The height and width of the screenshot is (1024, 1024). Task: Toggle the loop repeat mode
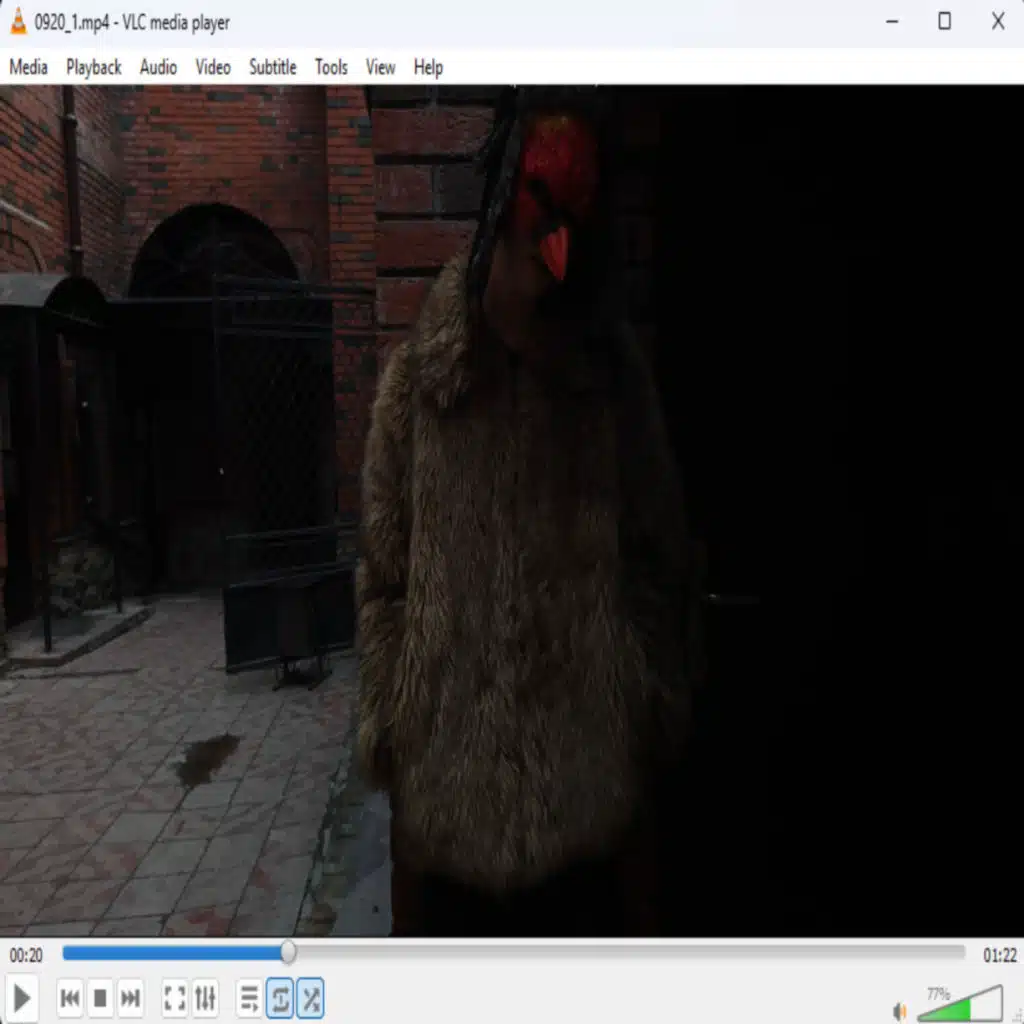(280, 998)
